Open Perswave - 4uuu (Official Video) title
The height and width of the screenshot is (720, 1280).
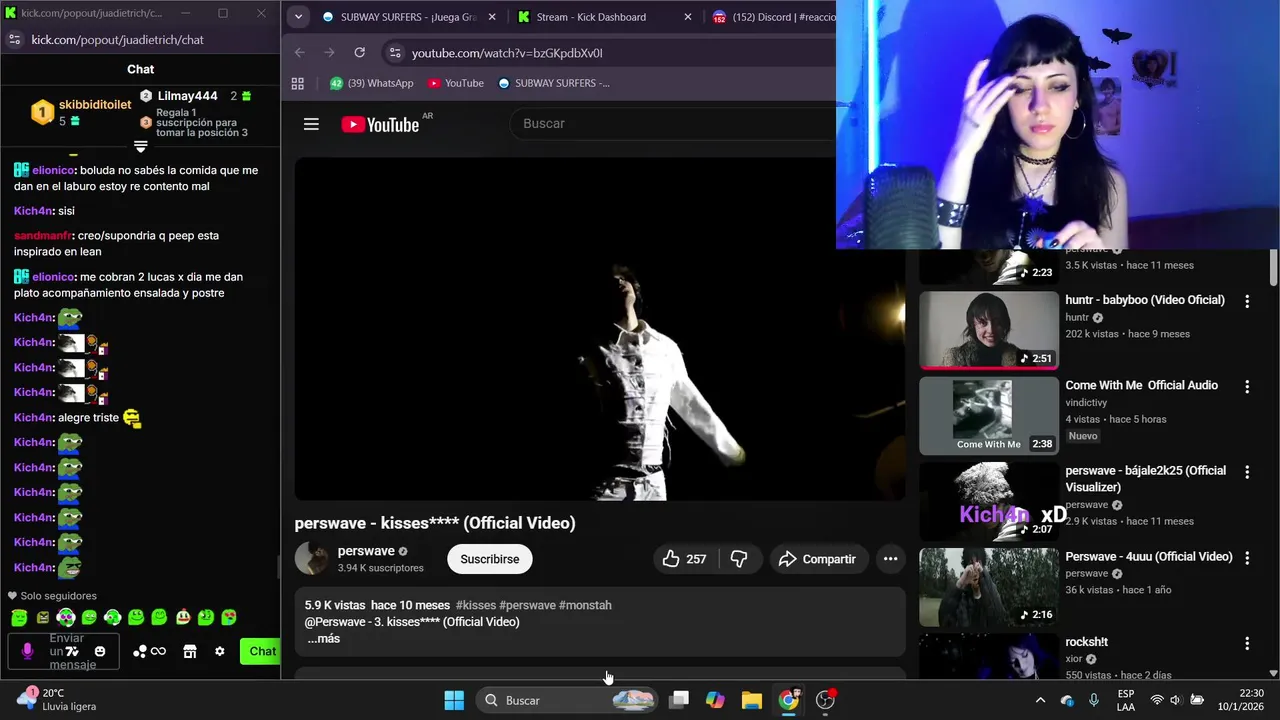coord(1149,557)
